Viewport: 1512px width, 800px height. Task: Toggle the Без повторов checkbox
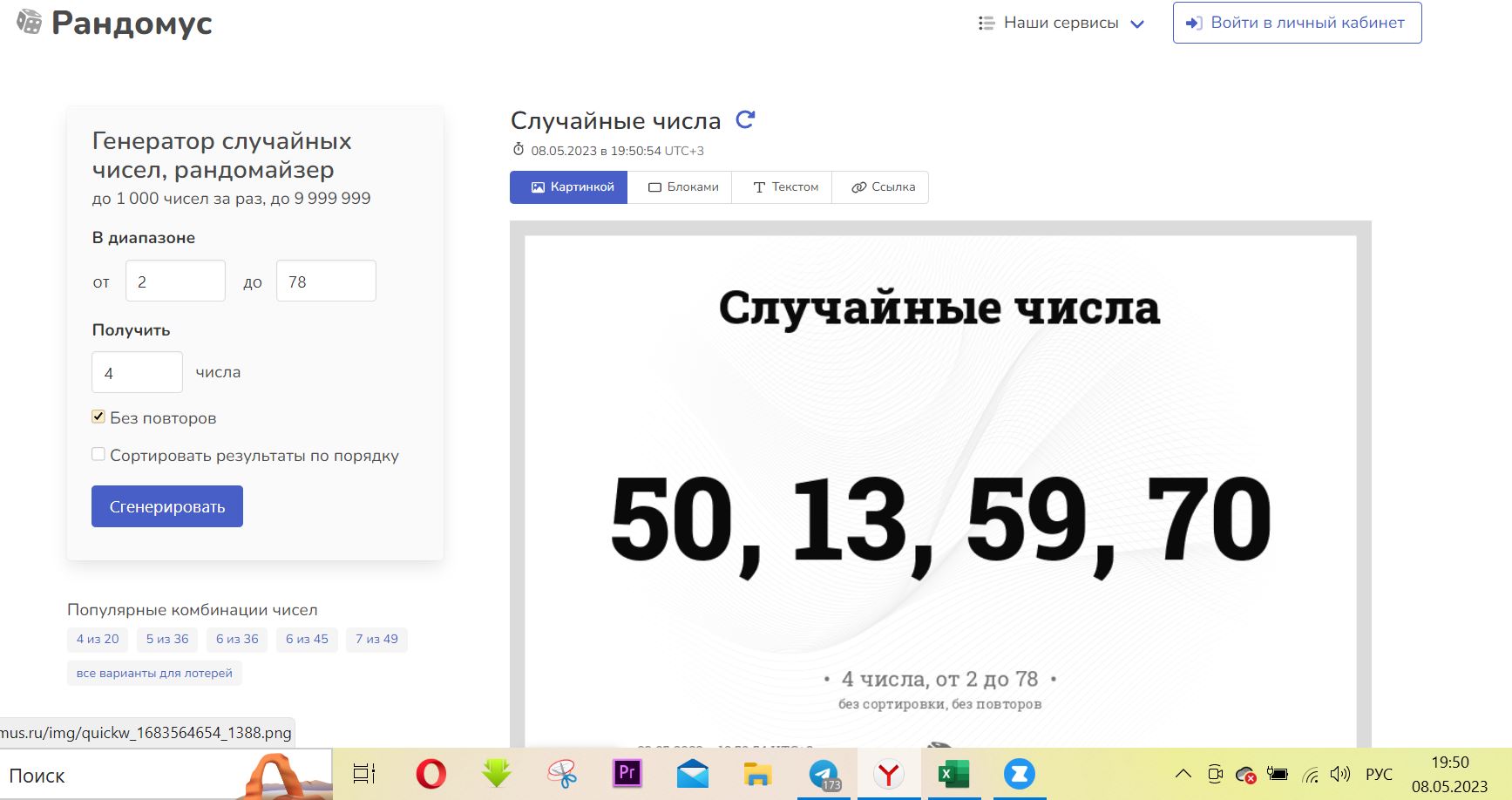tap(98, 417)
